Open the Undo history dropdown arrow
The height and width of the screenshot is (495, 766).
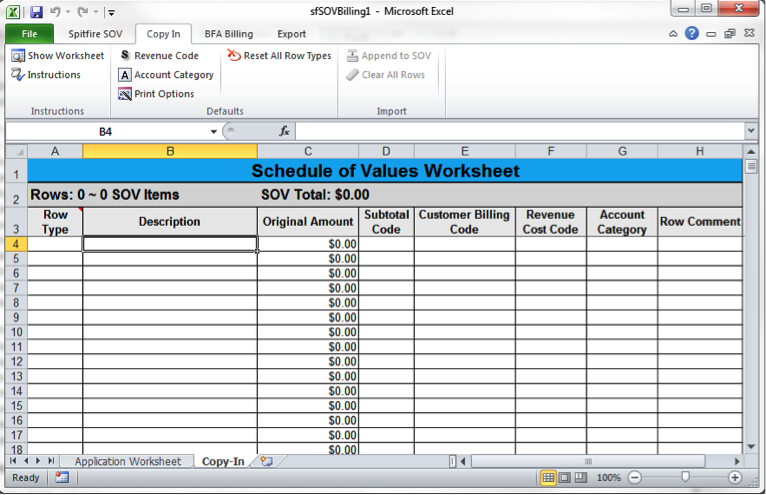pyautogui.click(x=68, y=12)
